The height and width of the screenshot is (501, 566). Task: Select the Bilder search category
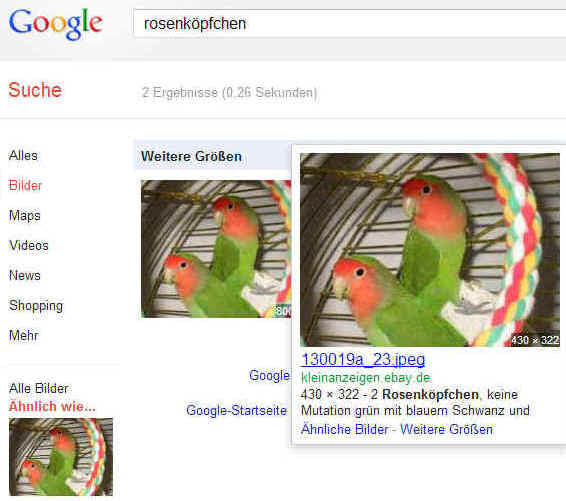click(25, 186)
